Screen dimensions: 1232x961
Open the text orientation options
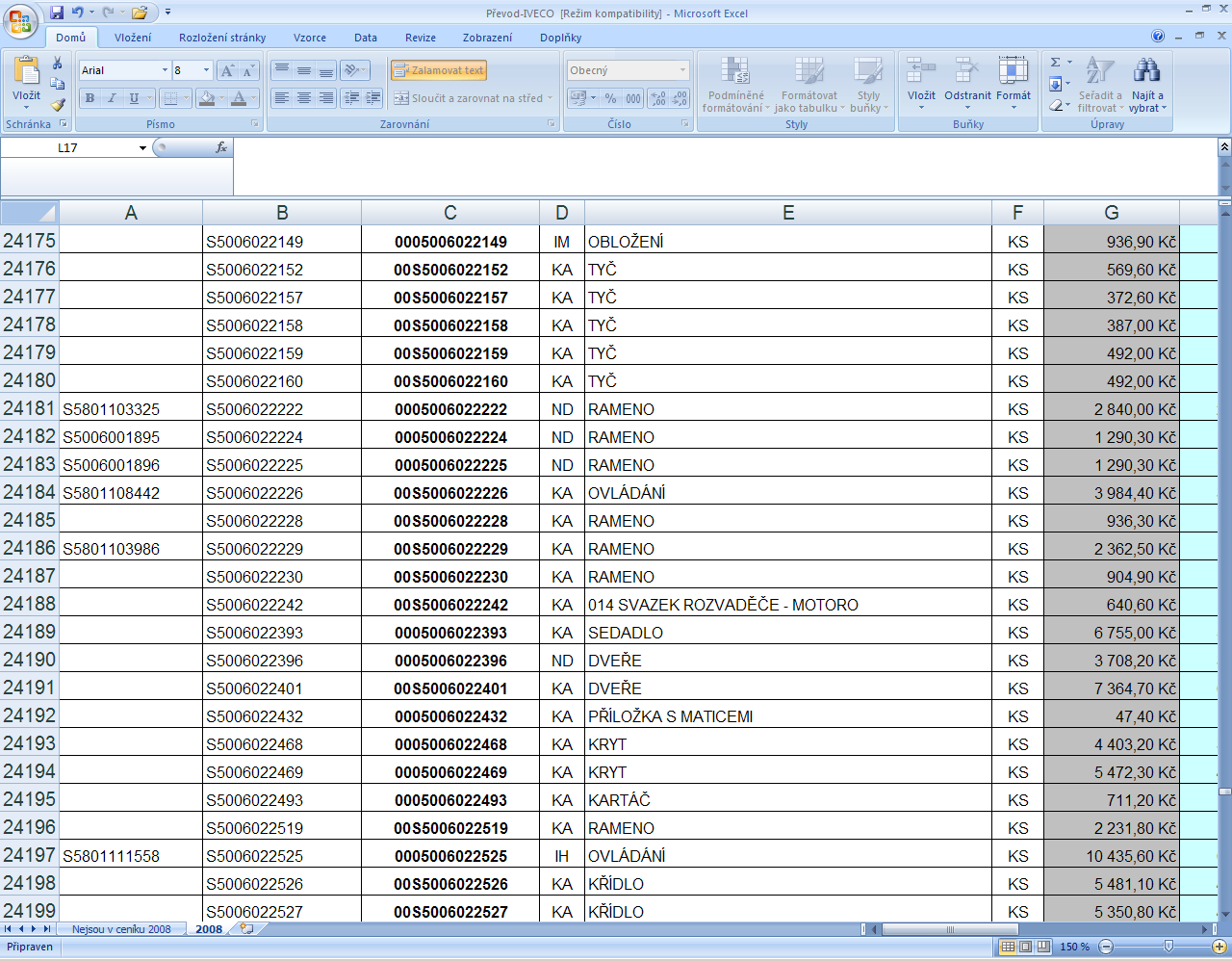coord(354,70)
